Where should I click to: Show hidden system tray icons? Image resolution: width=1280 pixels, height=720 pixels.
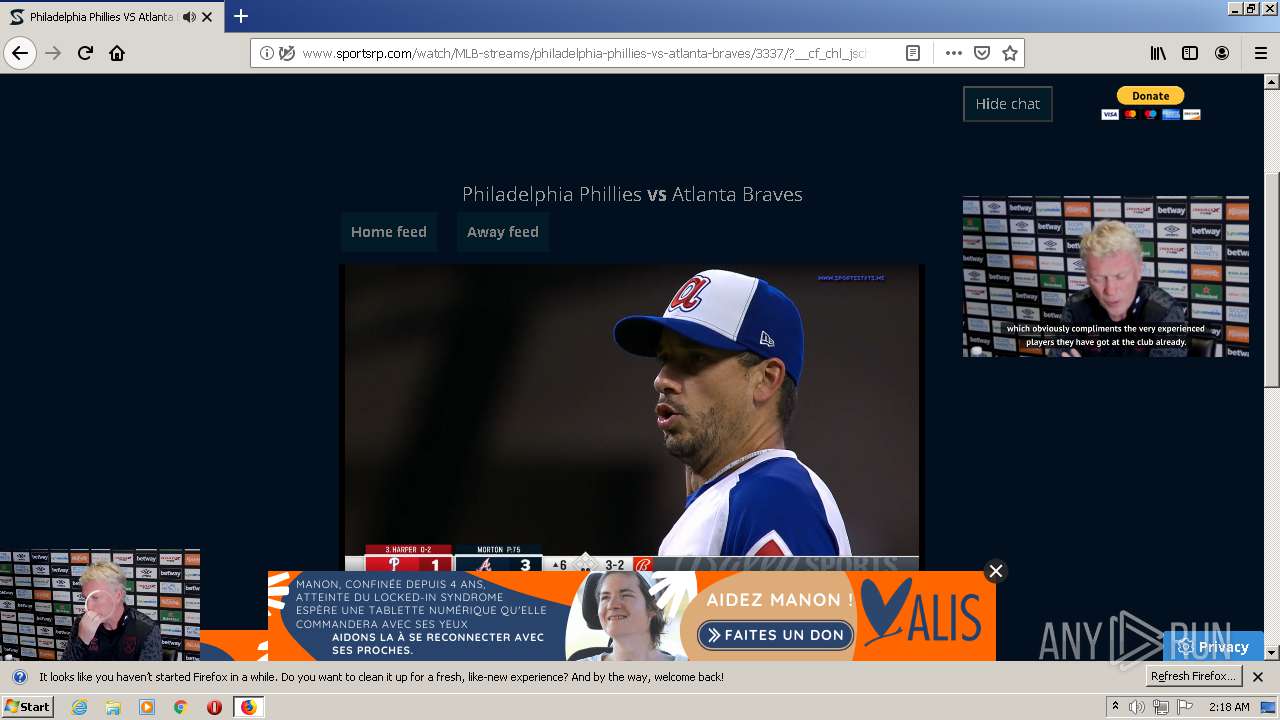tap(1115, 707)
